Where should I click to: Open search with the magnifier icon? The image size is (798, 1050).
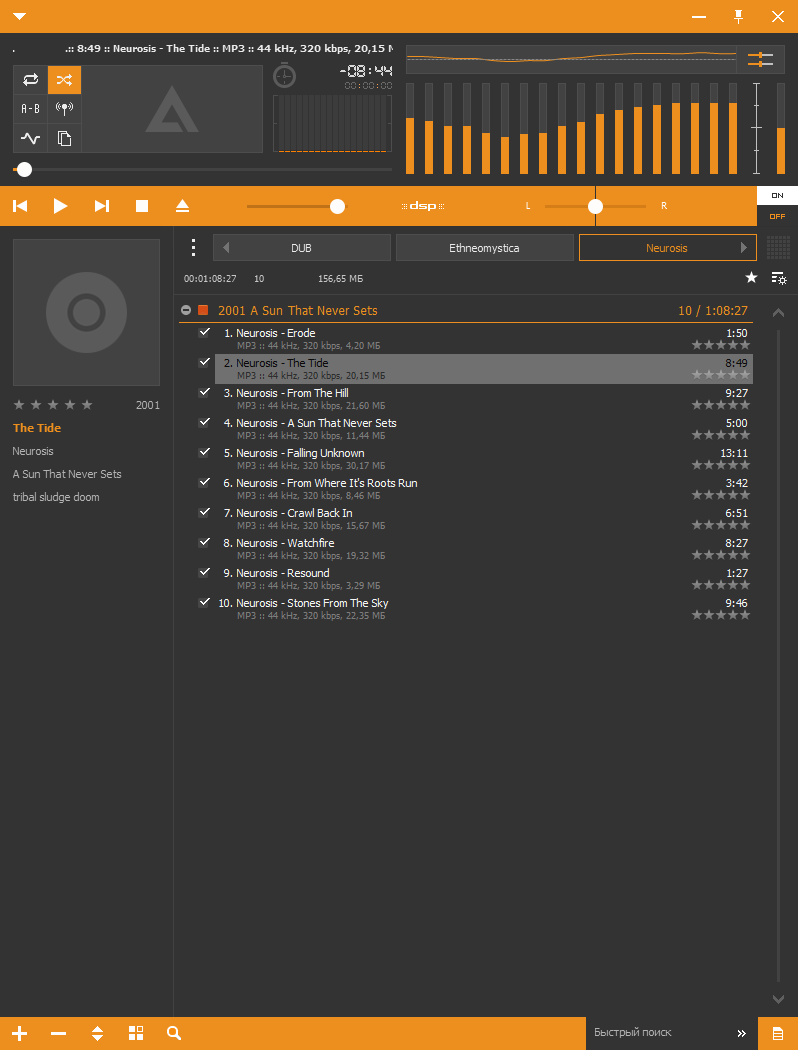[x=174, y=1033]
